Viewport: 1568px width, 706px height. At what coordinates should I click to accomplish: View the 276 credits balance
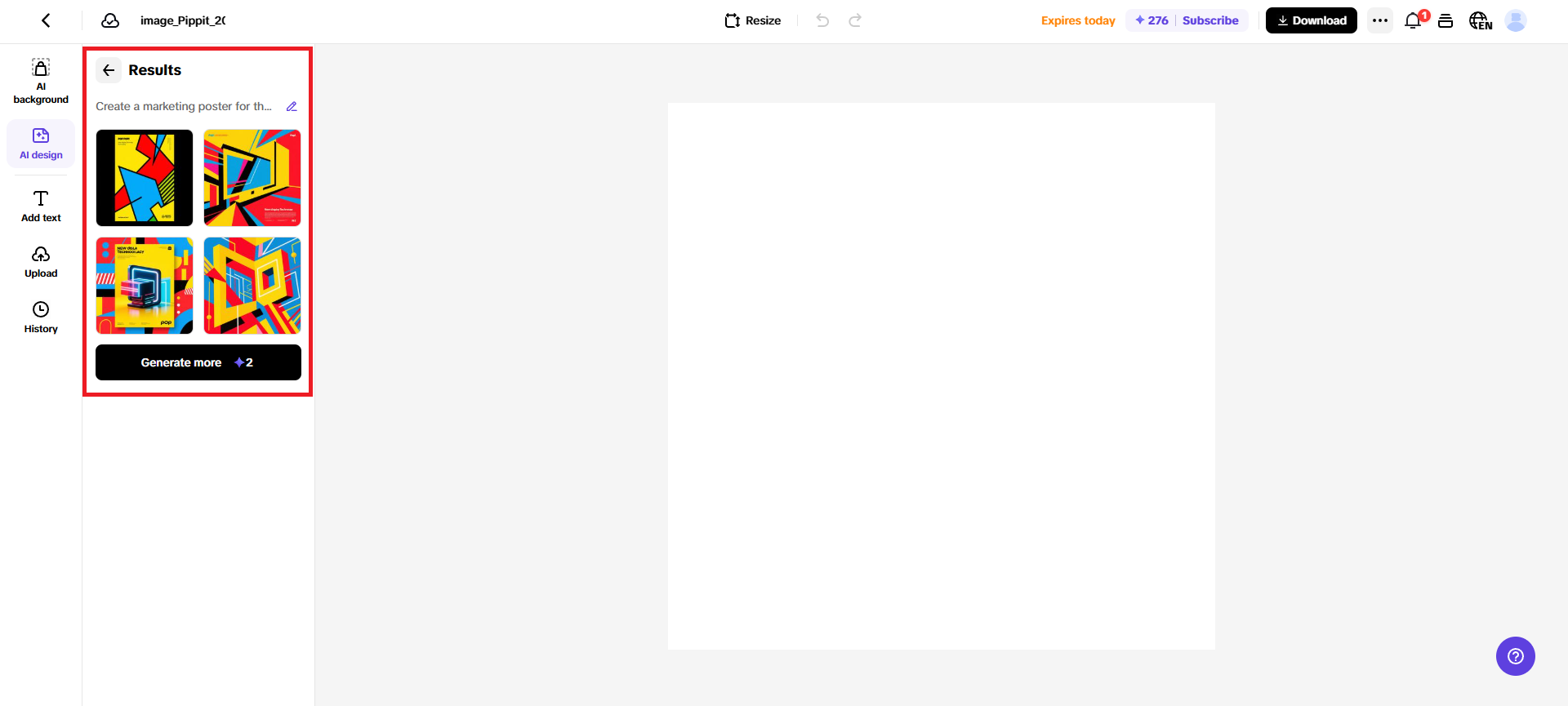1151,20
